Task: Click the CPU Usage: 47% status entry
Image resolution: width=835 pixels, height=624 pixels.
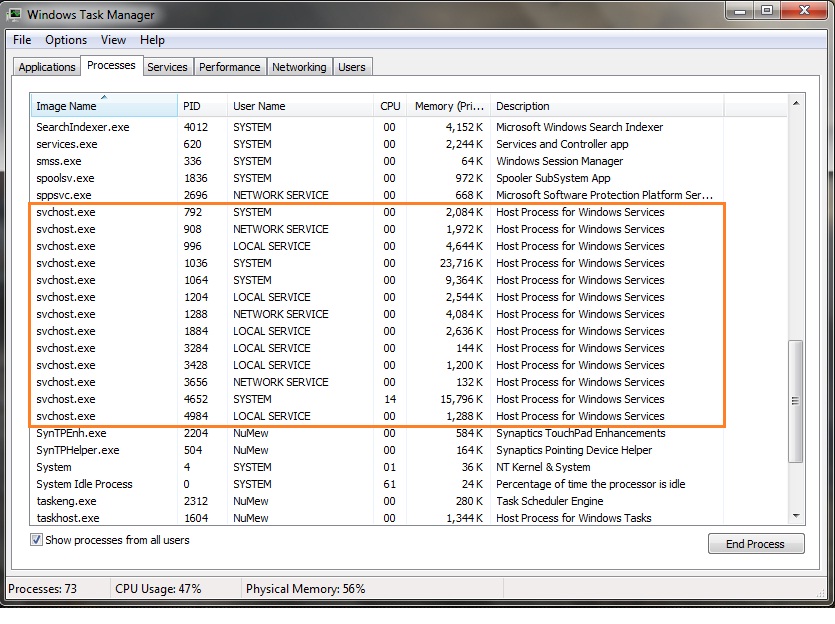Action: coord(158,589)
